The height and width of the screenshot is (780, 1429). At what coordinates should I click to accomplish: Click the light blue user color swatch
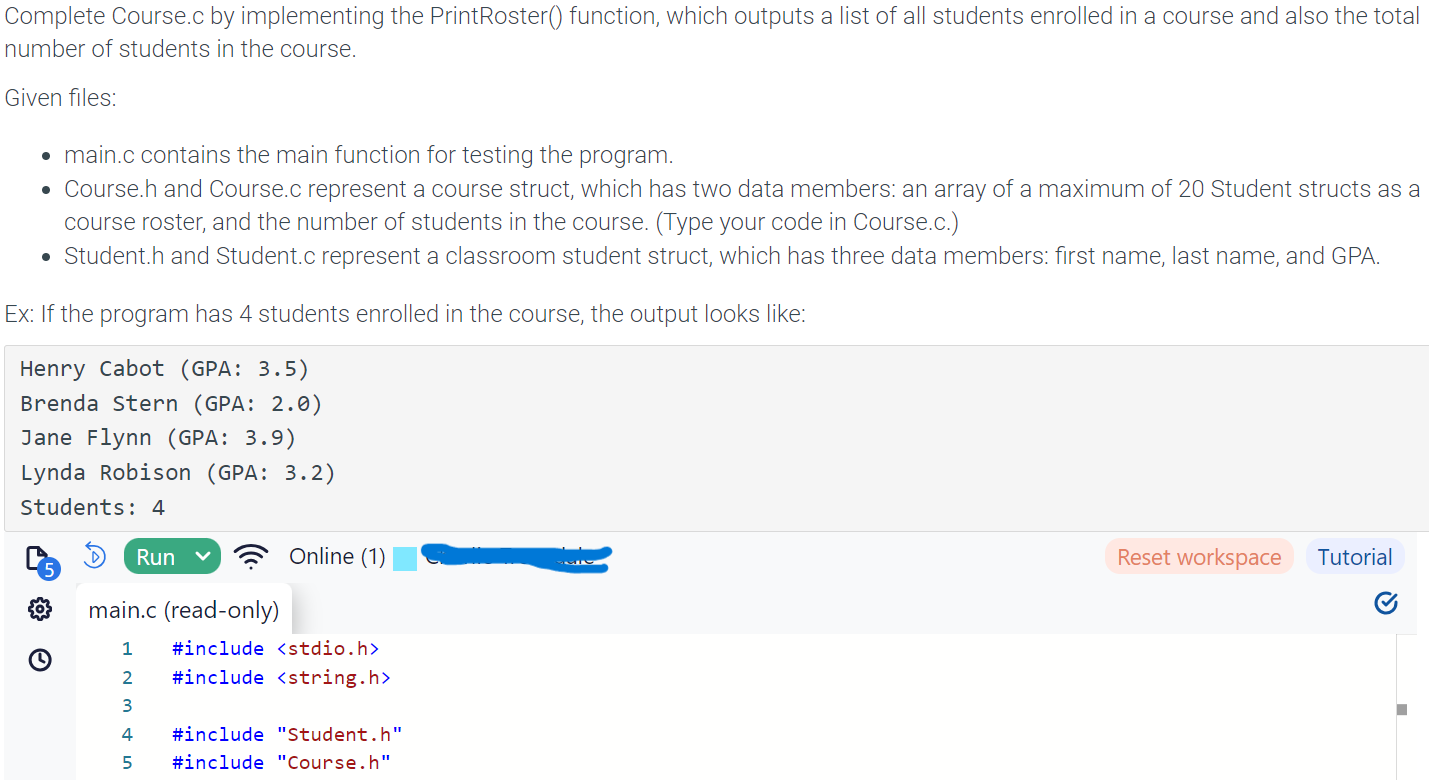pos(405,559)
